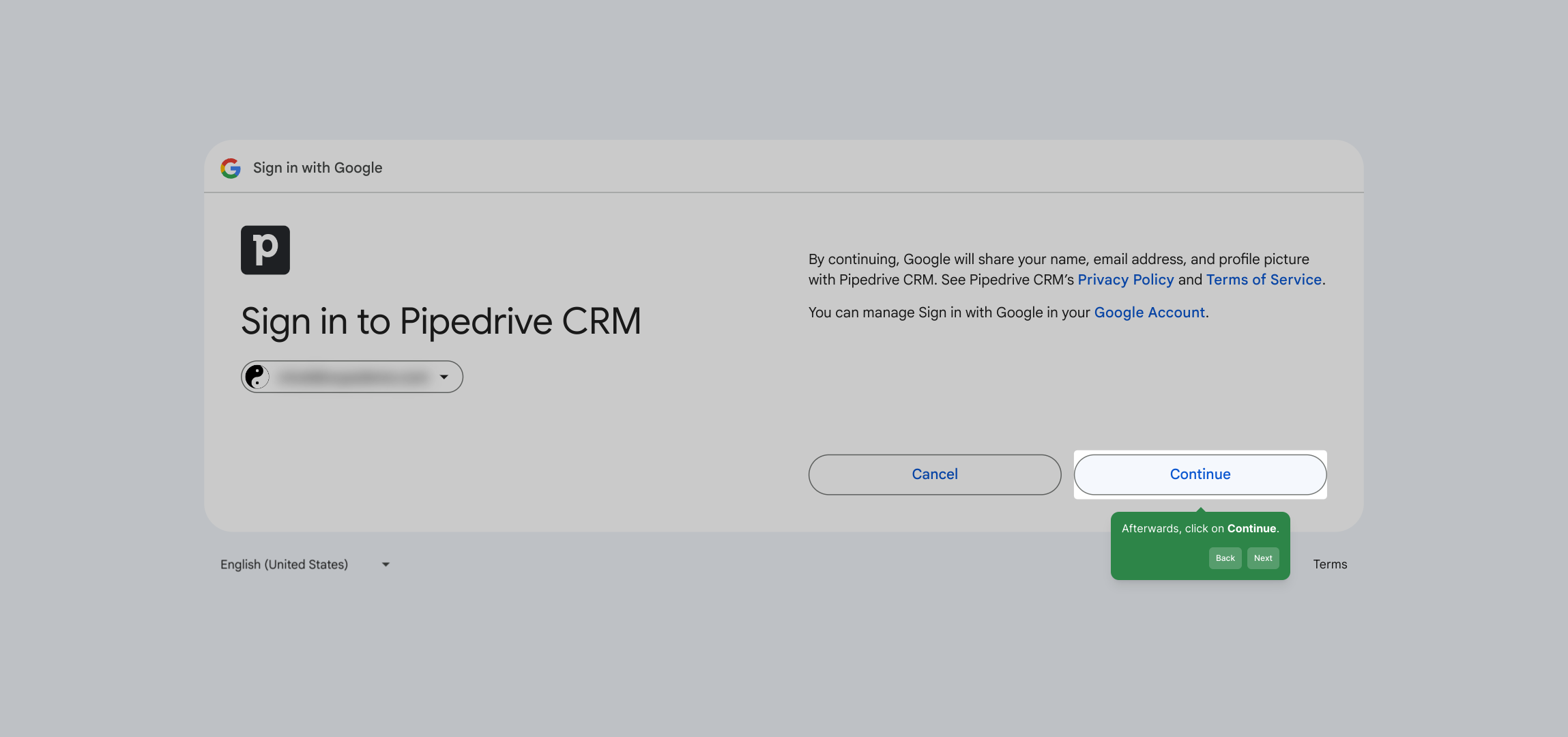
Task: Click the Google G logo
Action: 231,168
